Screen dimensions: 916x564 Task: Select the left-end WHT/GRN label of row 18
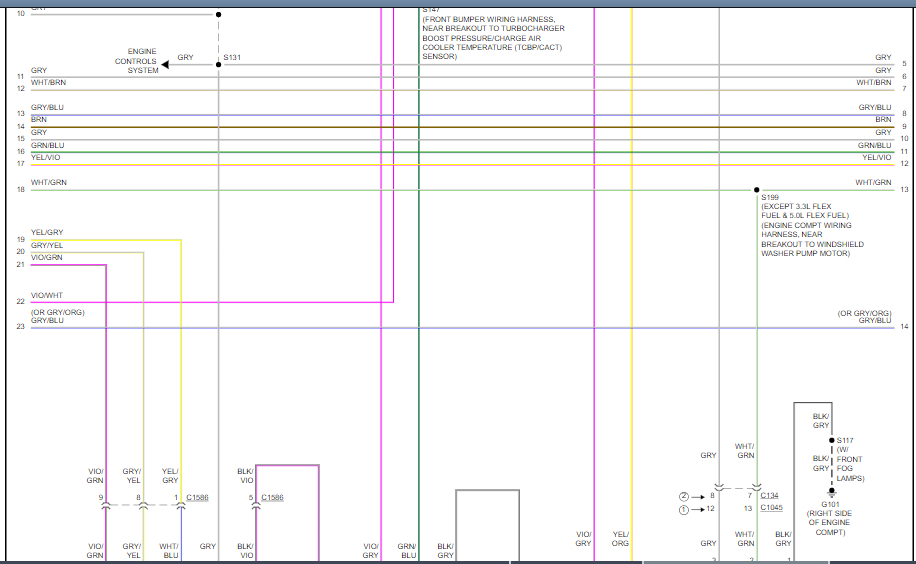point(49,182)
